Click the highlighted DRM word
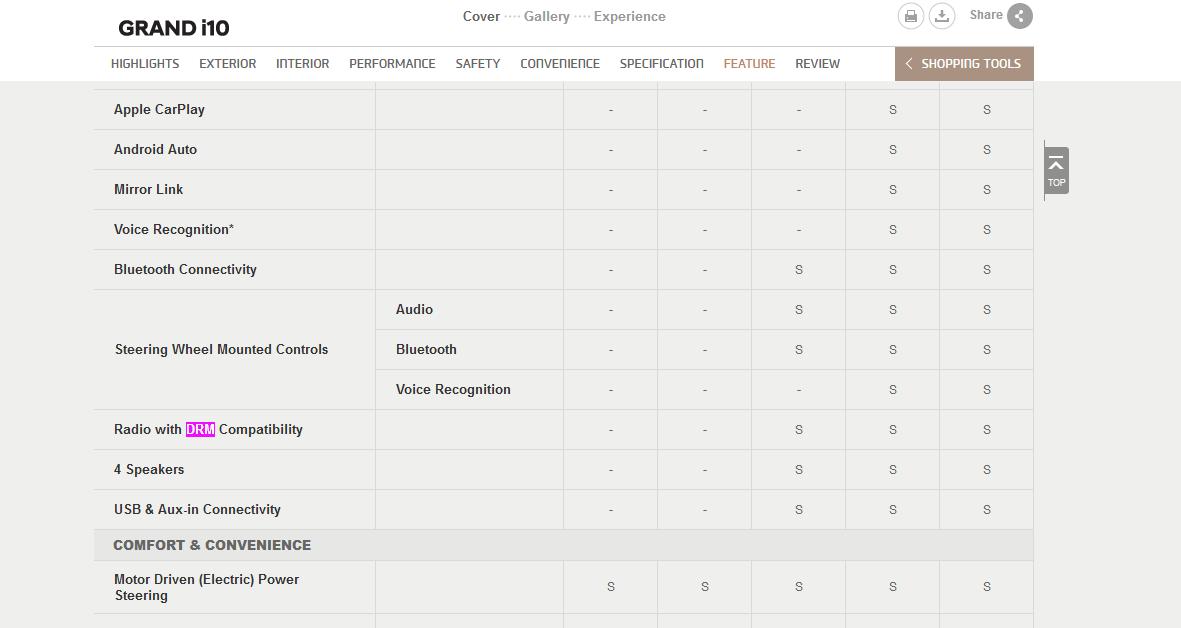 200,429
